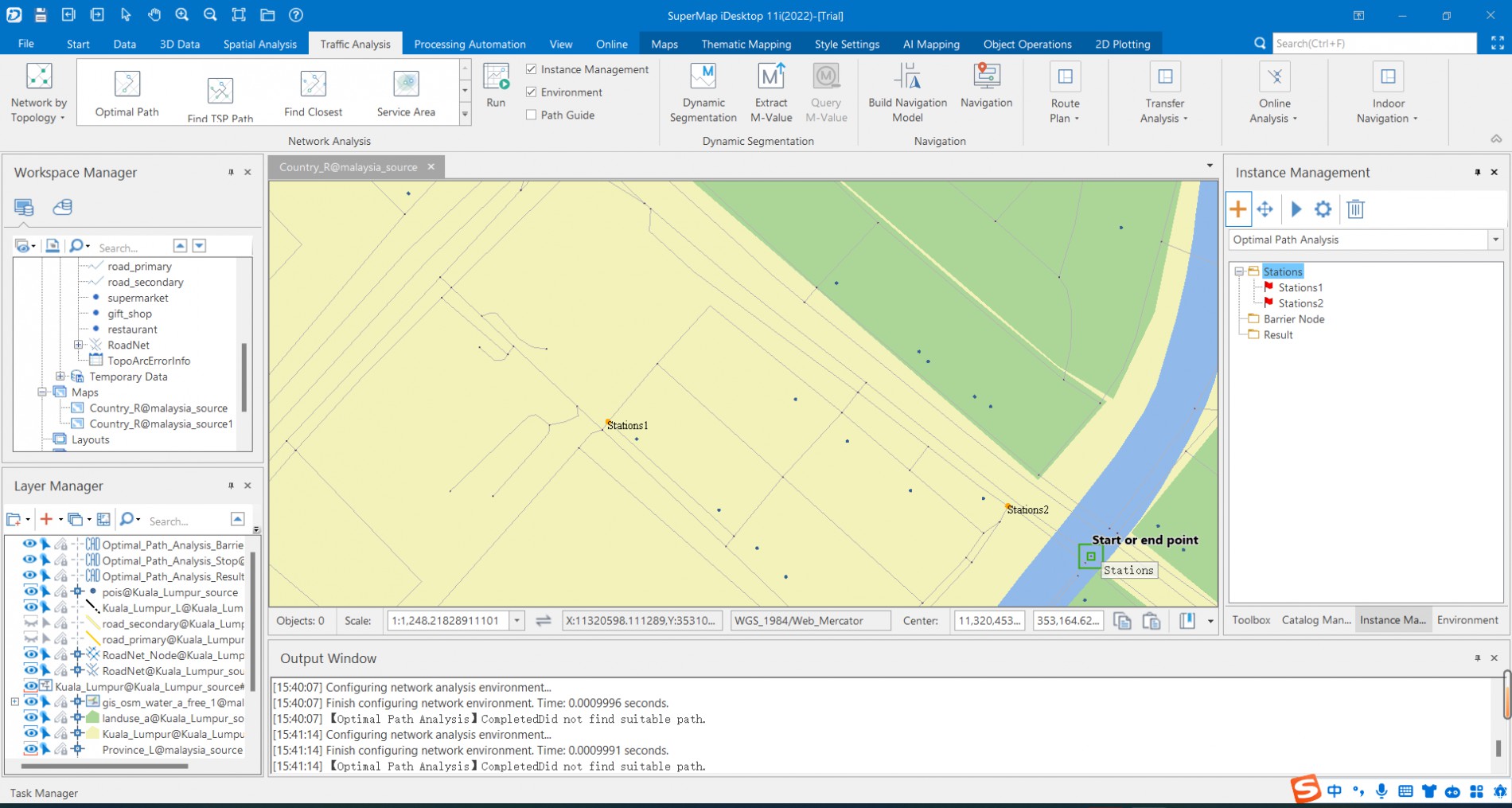
Task: Show the road_secondary@Kuala_Lump layer
Action: pyautogui.click(x=30, y=623)
